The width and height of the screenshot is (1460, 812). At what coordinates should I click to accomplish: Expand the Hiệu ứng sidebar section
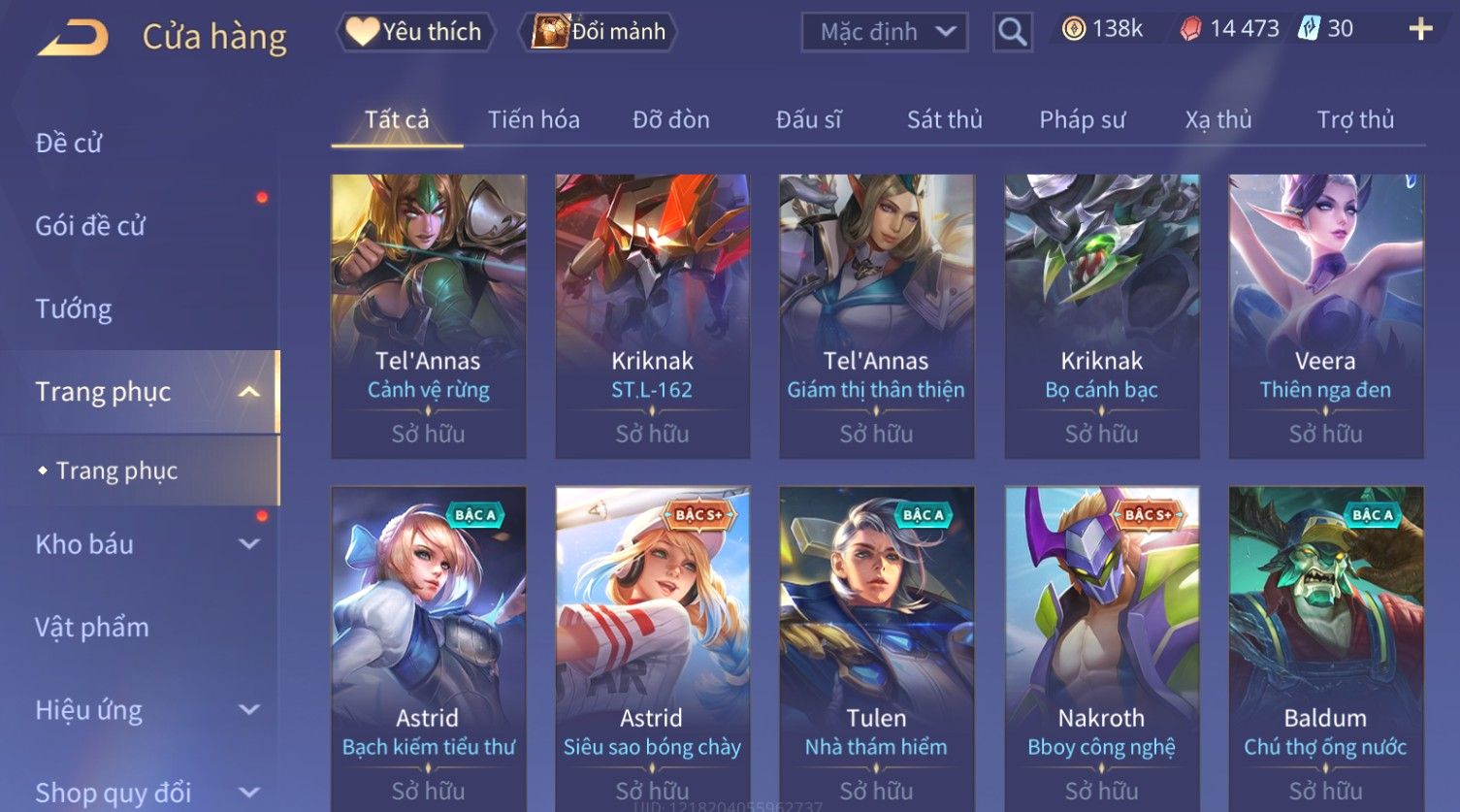[249, 710]
